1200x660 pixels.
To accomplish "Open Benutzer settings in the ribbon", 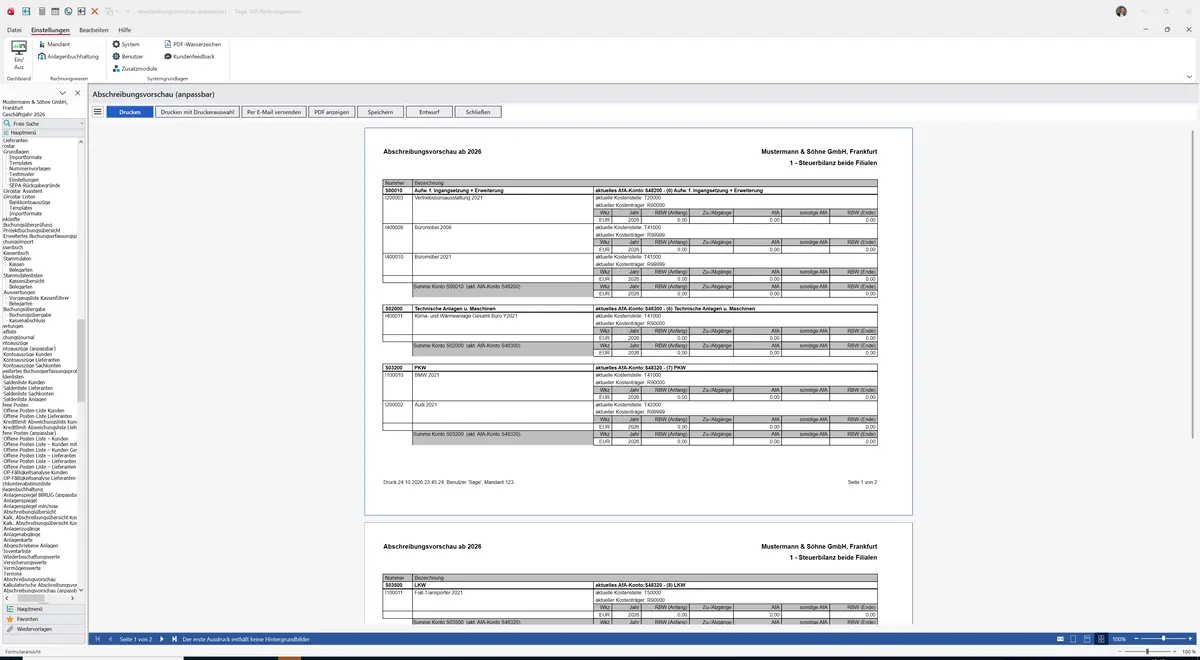I will pyautogui.click(x=128, y=57).
